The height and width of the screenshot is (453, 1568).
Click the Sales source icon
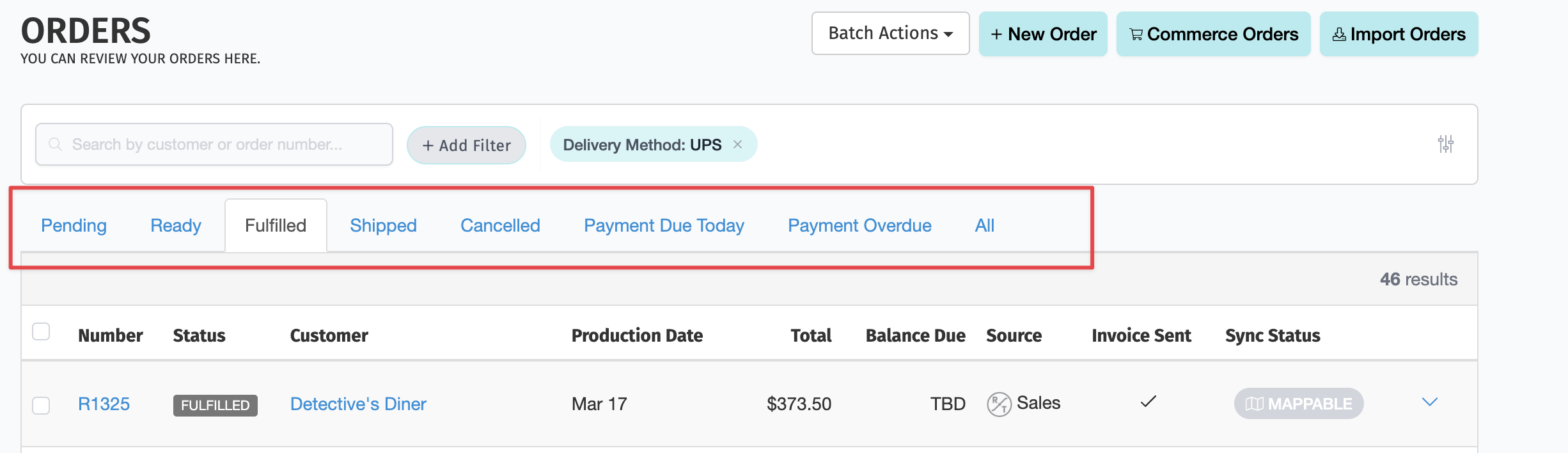coord(999,404)
